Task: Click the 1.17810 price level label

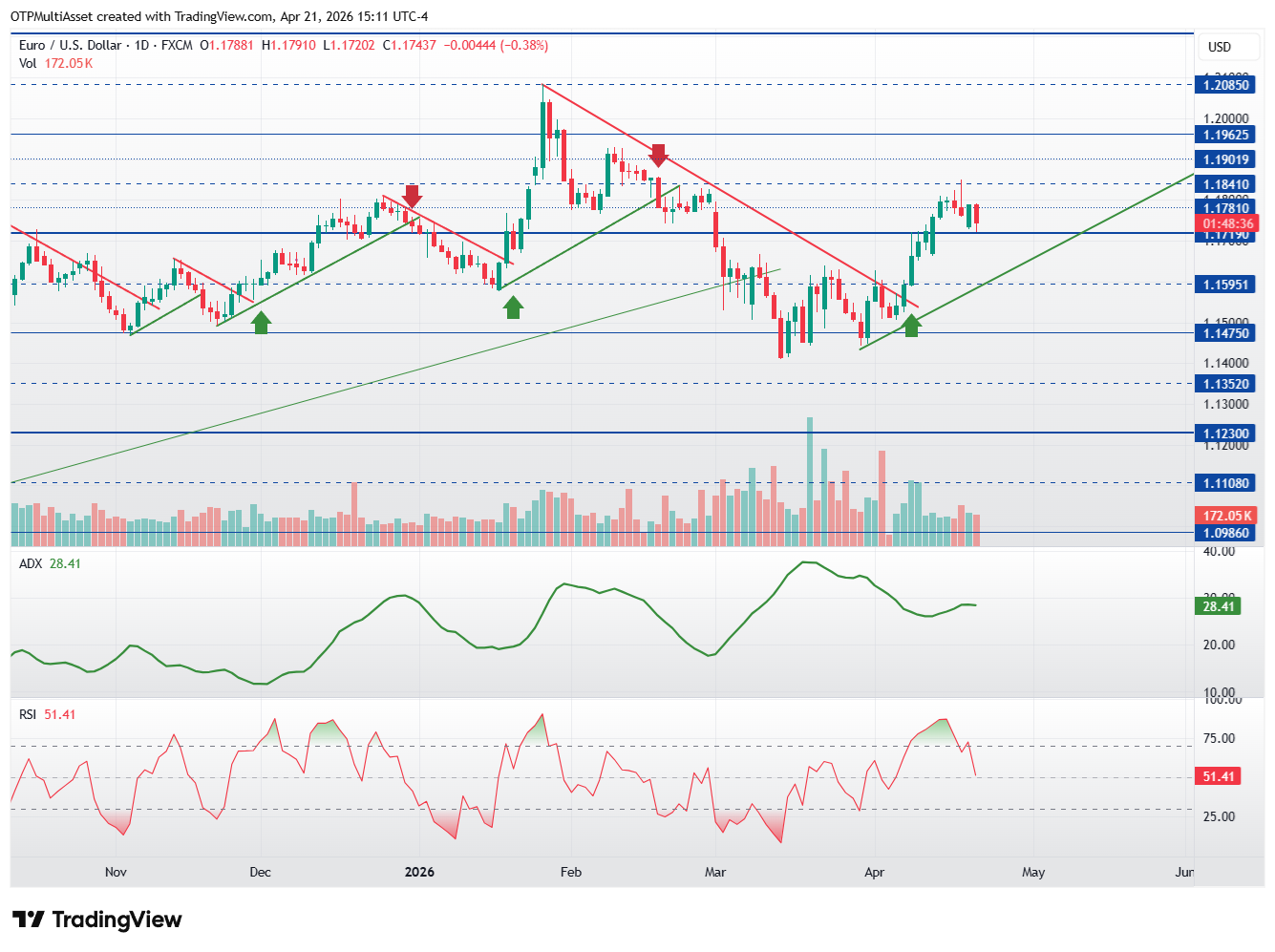Action: [x=1226, y=207]
